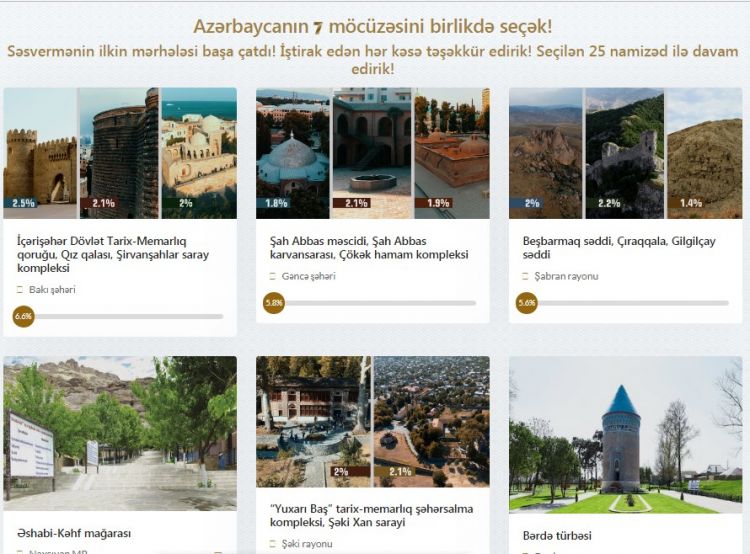View the Şəki Xan sarayı palace photo with 2% badge
This screenshot has width=750, height=554.
tap(313, 421)
